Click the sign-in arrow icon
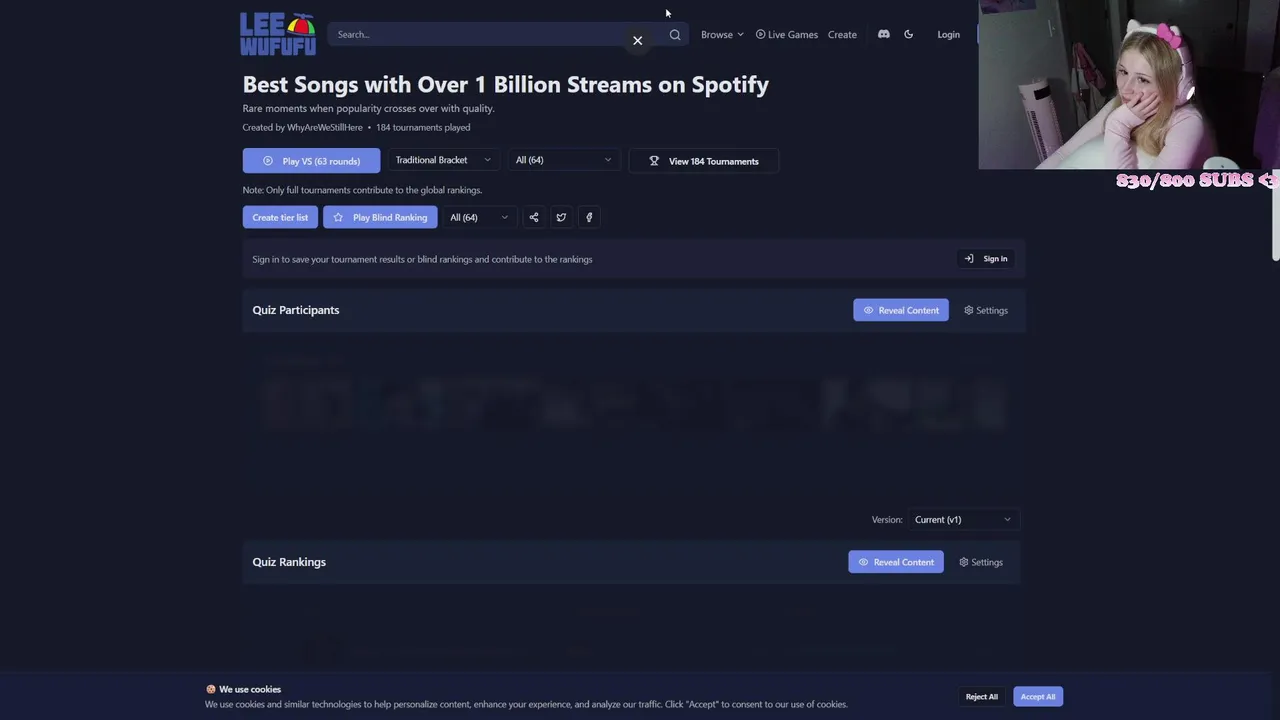 pyautogui.click(x=968, y=259)
